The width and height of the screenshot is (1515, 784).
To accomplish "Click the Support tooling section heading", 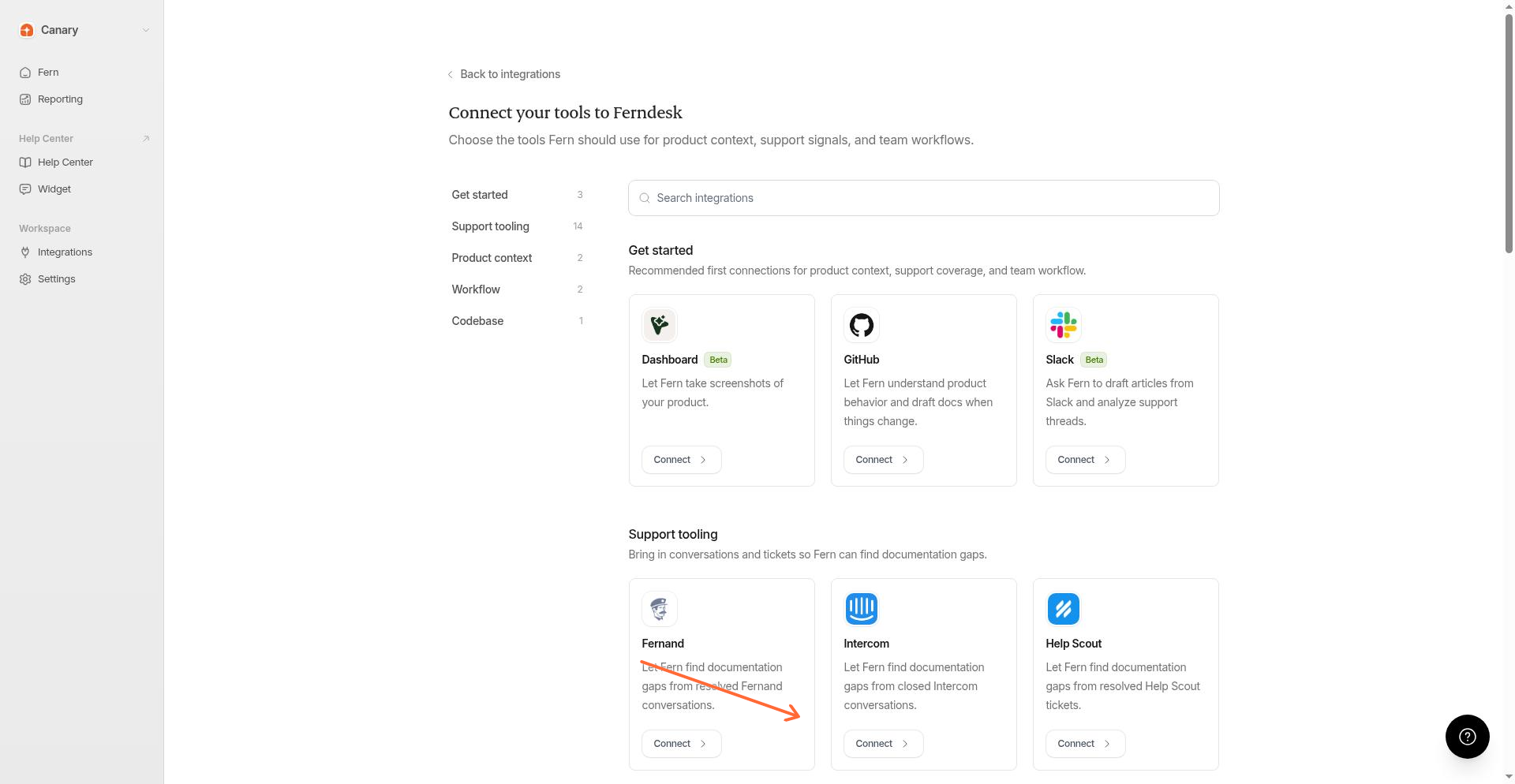I will (x=673, y=535).
